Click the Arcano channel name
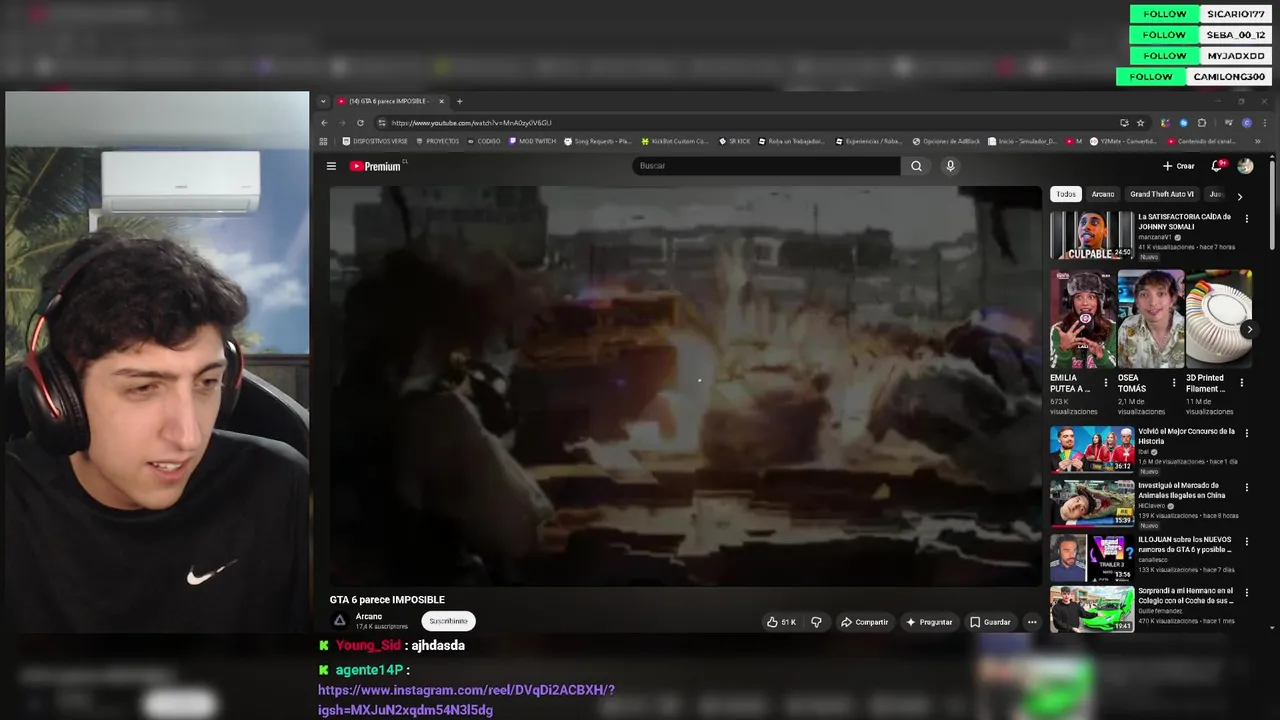Image resolution: width=1280 pixels, height=720 pixels. coord(369,616)
